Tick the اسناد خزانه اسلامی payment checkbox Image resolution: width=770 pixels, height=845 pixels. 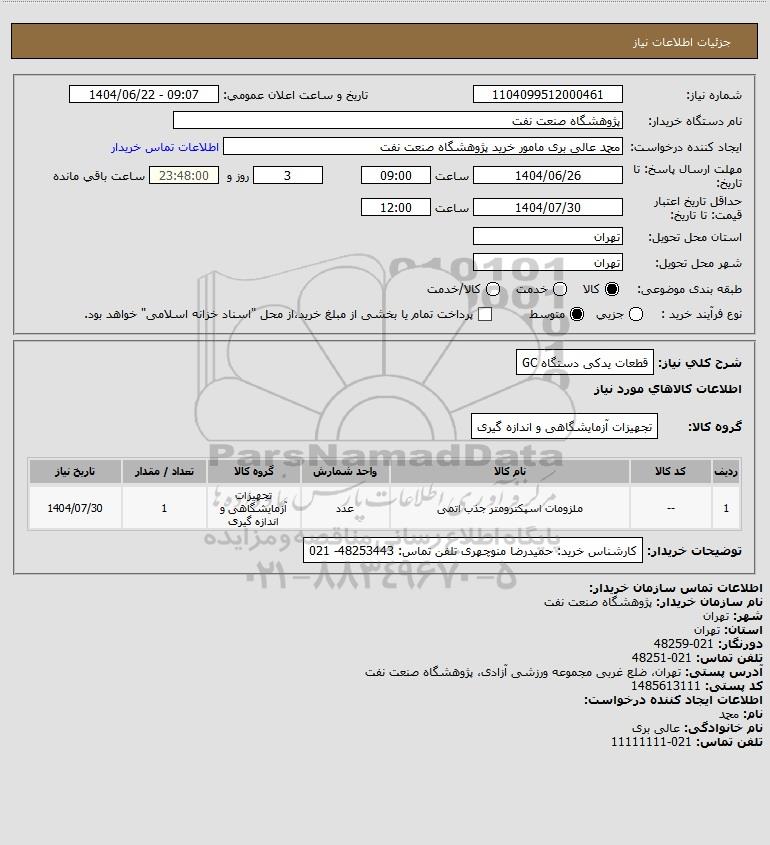[x=485, y=314]
